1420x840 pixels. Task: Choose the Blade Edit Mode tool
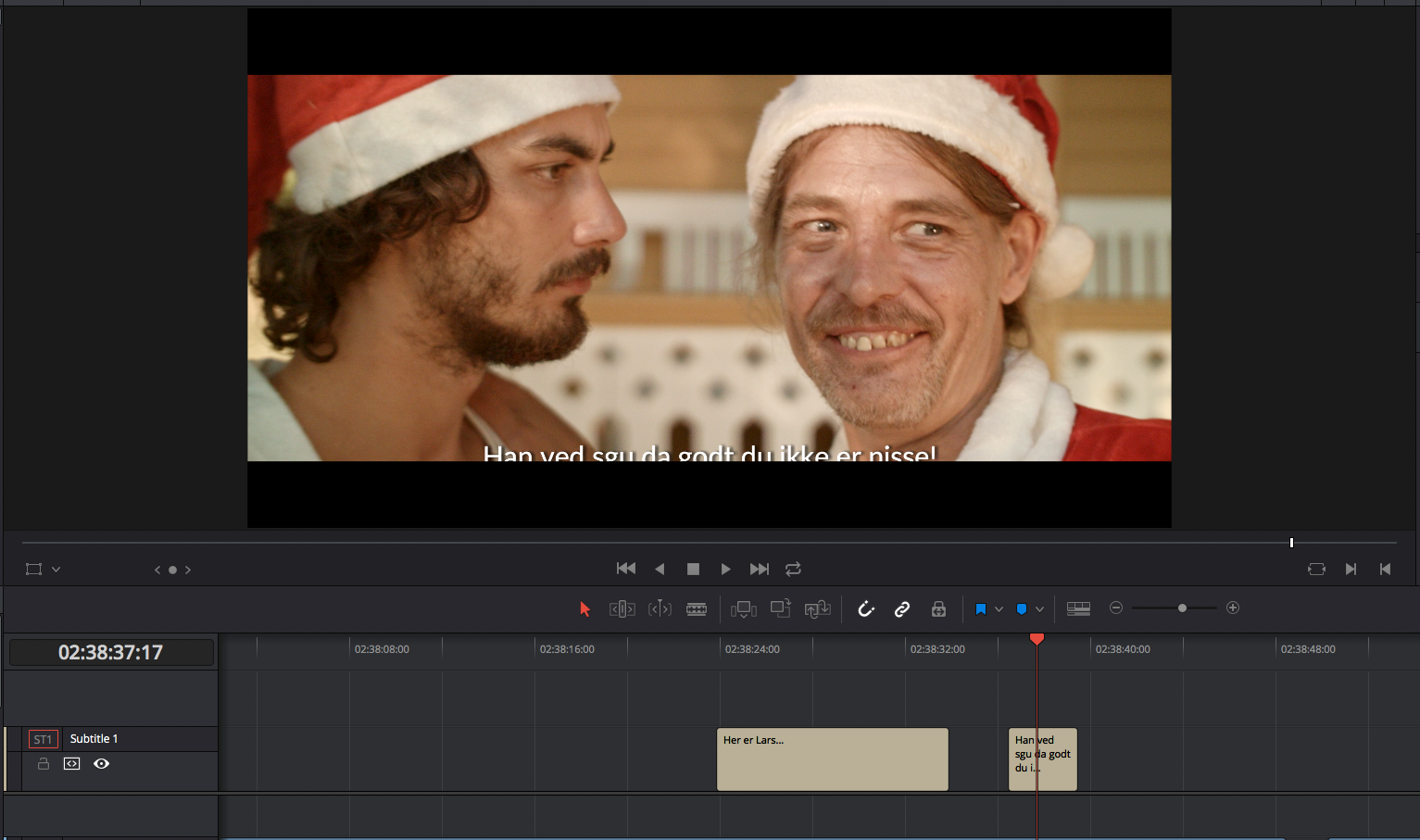coord(697,608)
